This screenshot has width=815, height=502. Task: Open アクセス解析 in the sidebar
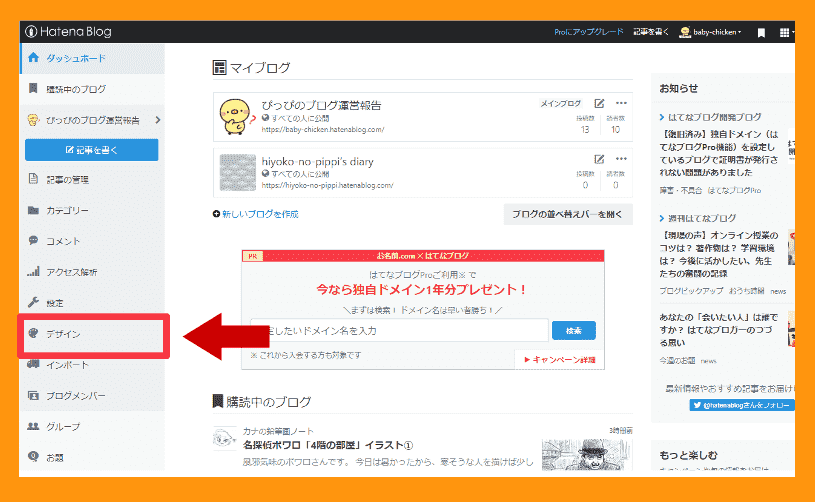pos(93,272)
